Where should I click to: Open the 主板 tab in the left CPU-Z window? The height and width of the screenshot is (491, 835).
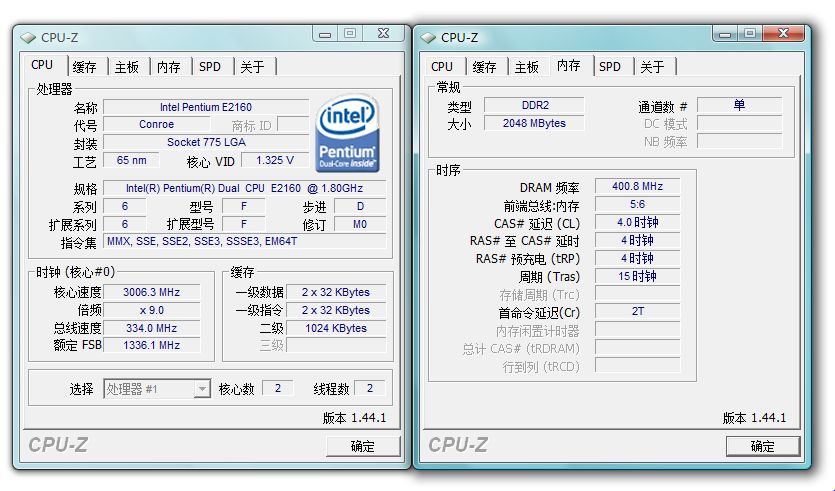127,67
